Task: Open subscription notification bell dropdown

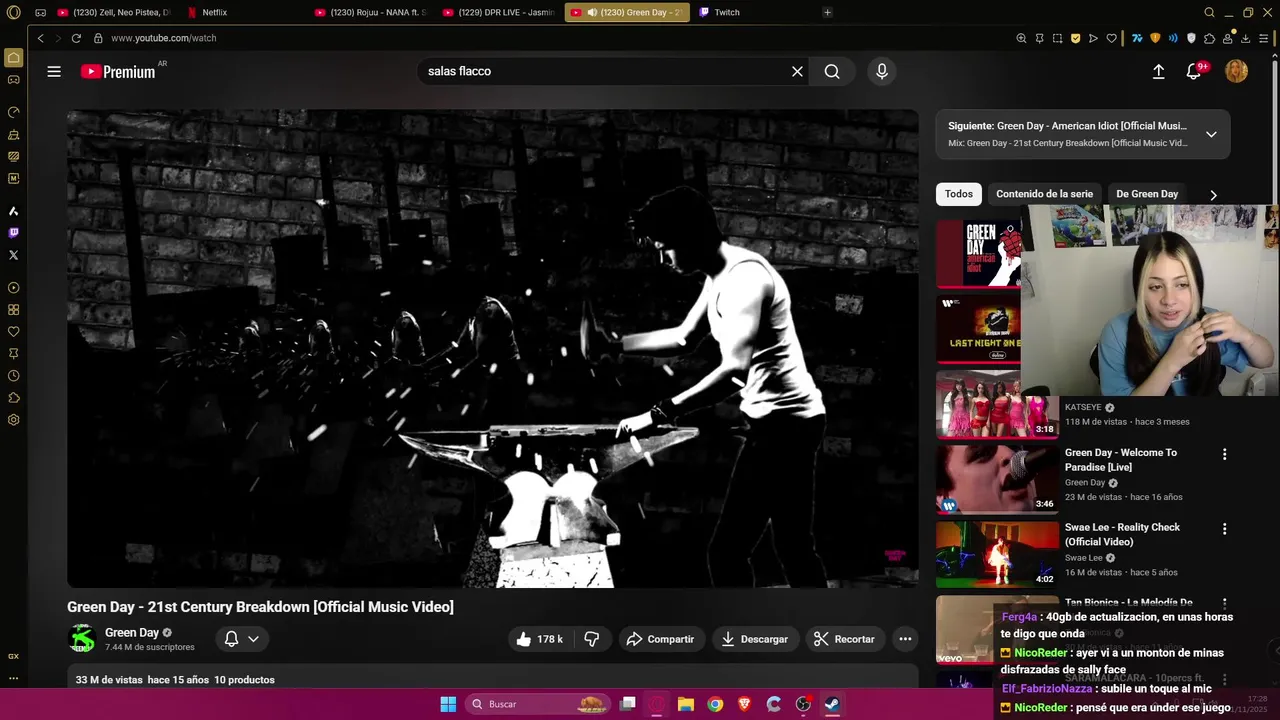Action: tap(242, 639)
